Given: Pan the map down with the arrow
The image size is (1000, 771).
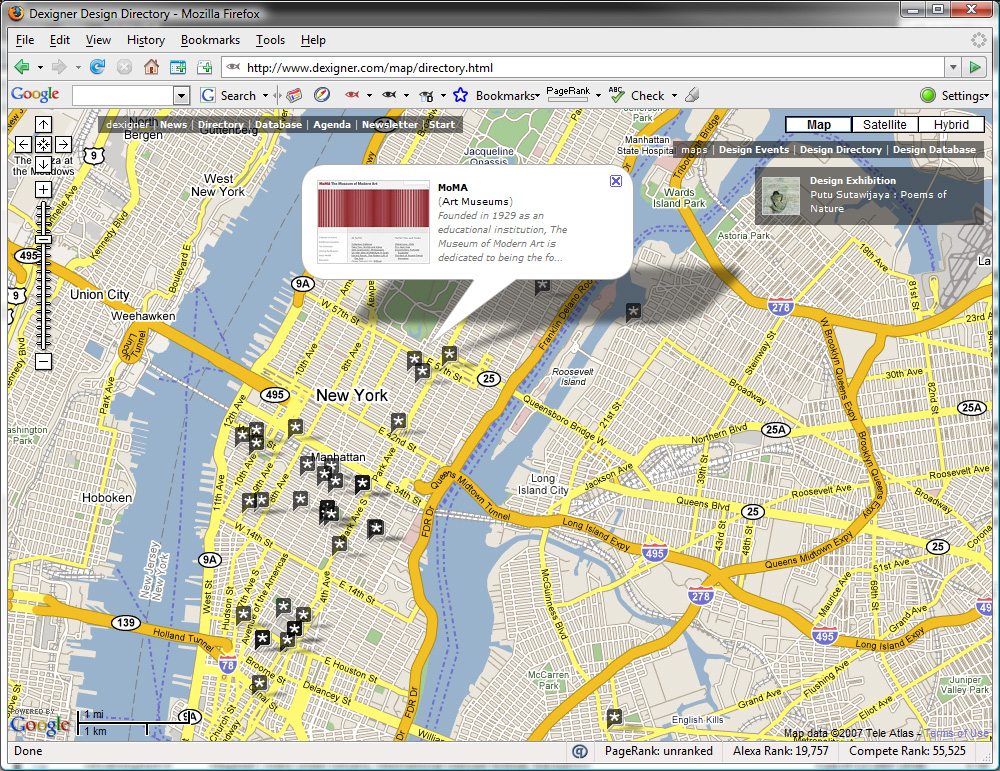Looking at the screenshot, I should pyautogui.click(x=43, y=164).
